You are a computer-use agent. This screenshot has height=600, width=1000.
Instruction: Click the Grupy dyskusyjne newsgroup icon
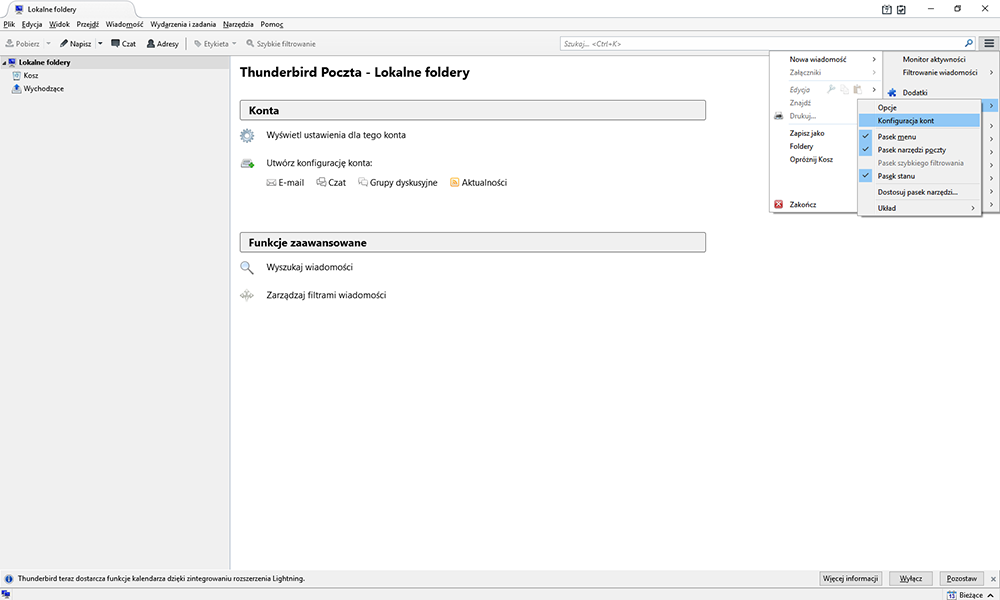[x=363, y=182]
